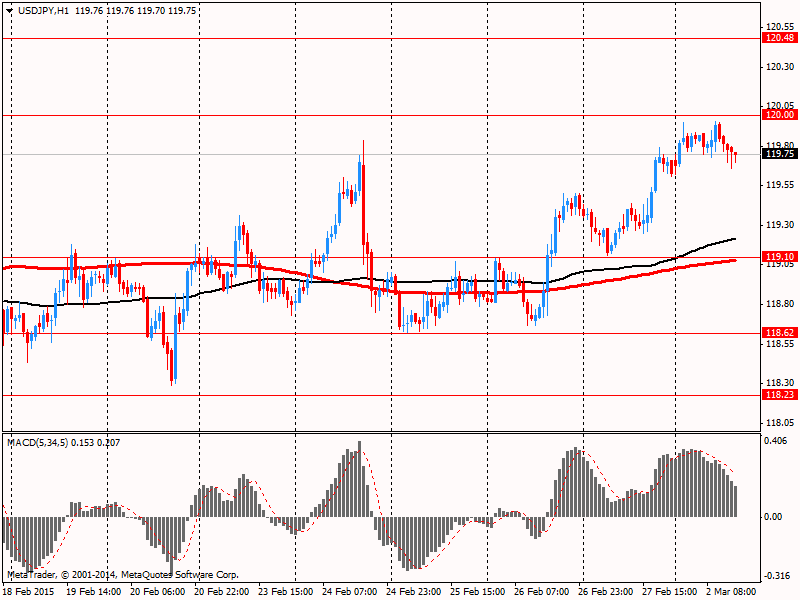Click the 118.80 price scale value
Image resolution: width=800 pixels, height=600 pixels.
tap(780, 304)
